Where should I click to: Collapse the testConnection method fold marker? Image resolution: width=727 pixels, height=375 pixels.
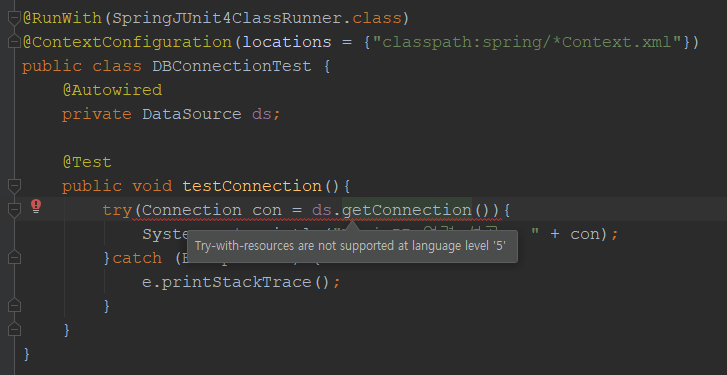pyautogui.click(x=14, y=186)
